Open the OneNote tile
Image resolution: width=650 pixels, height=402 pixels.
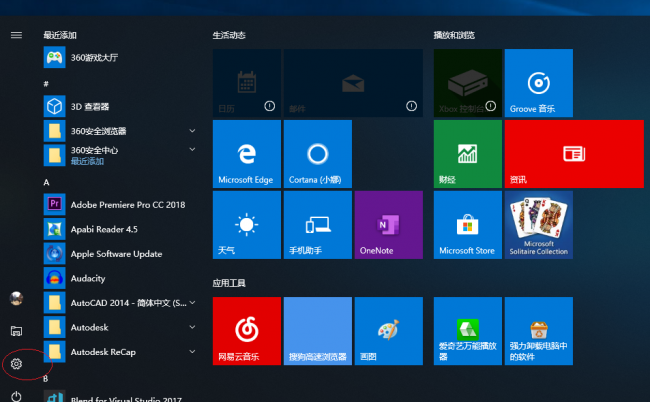[x=388, y=225]
